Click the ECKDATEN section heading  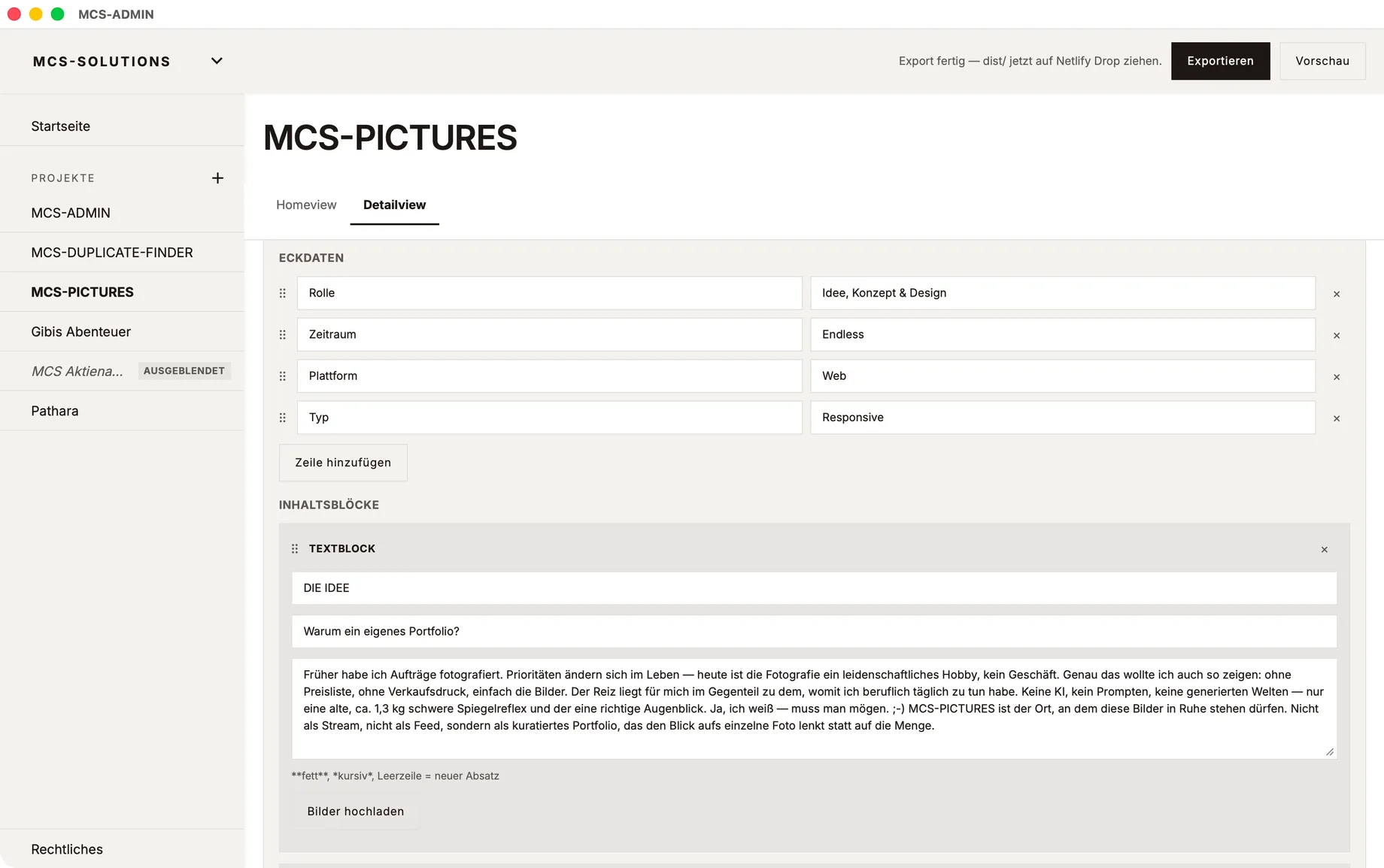[x=311, y=258]
